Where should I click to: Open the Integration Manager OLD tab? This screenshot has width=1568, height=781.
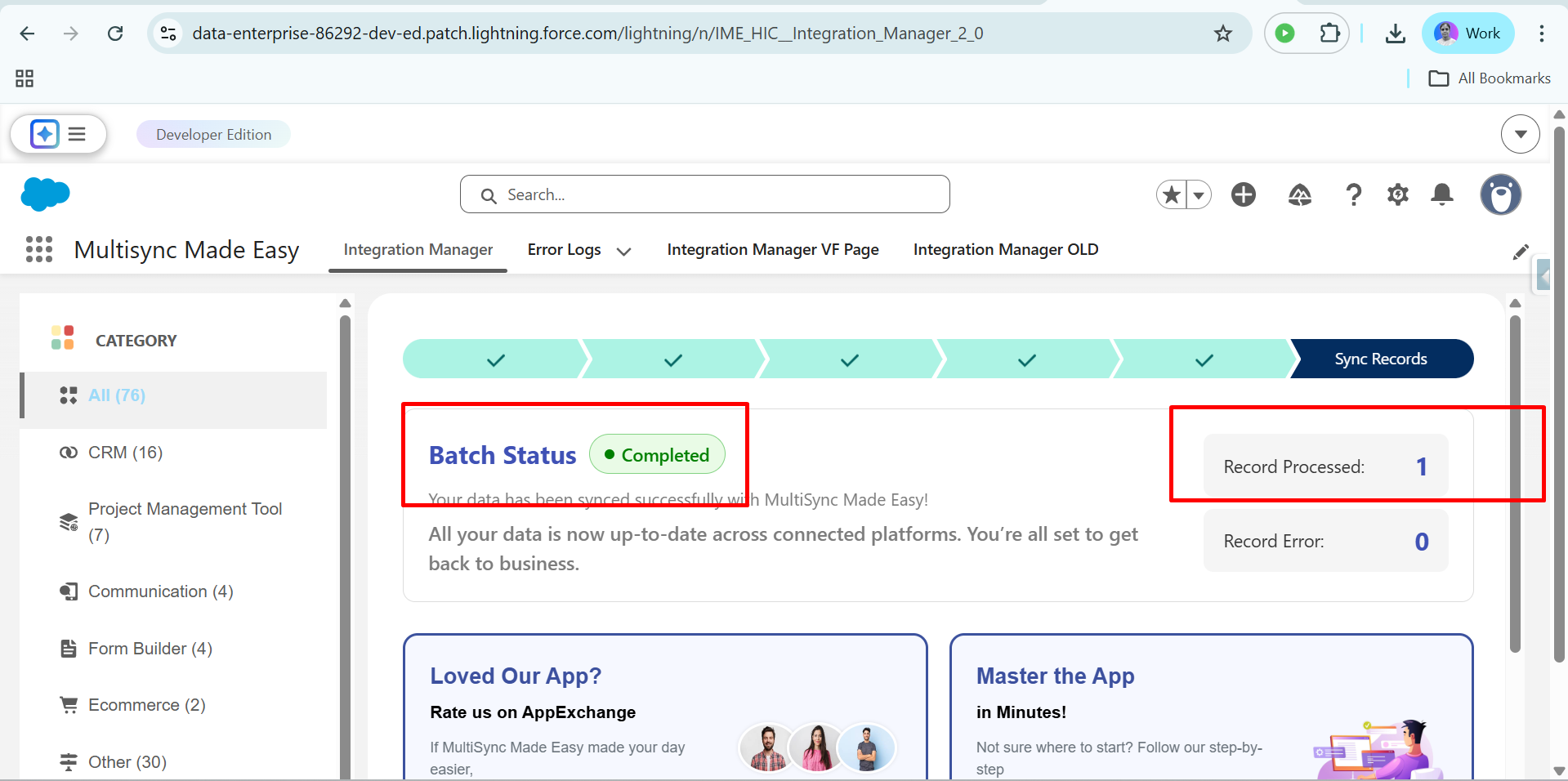[1005, 249]
